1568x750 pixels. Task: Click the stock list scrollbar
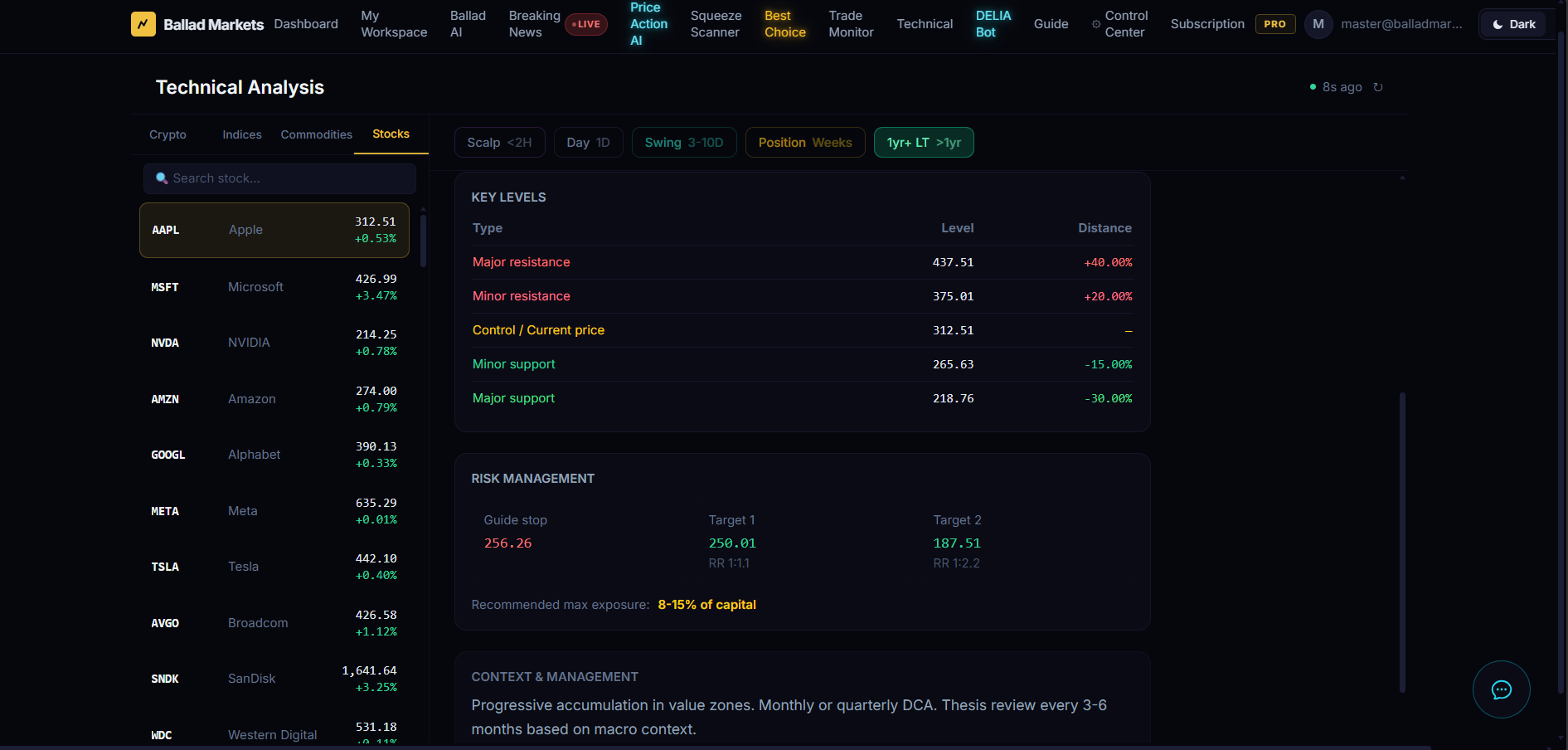tap(423, 241)
